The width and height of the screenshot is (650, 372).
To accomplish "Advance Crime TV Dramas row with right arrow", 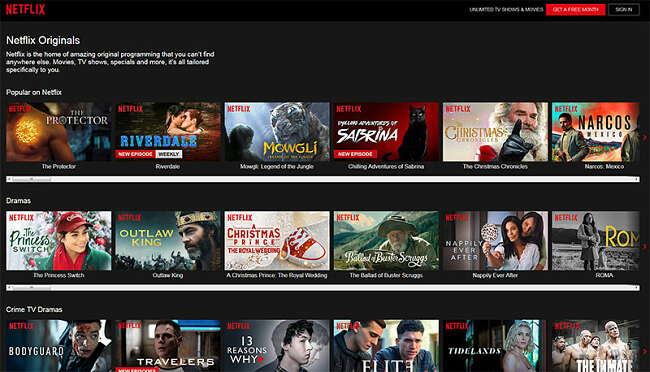I will (645, 352).
